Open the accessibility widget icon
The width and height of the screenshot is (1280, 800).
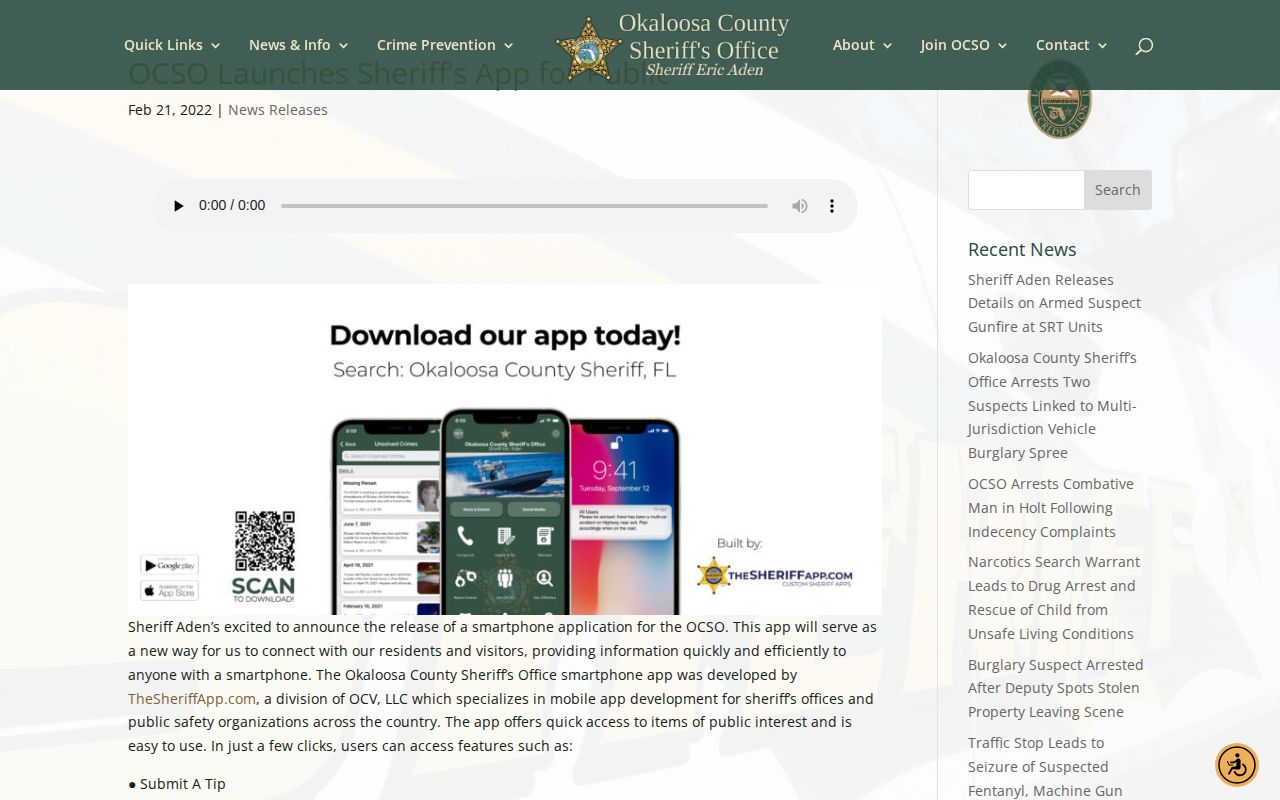1237,765
